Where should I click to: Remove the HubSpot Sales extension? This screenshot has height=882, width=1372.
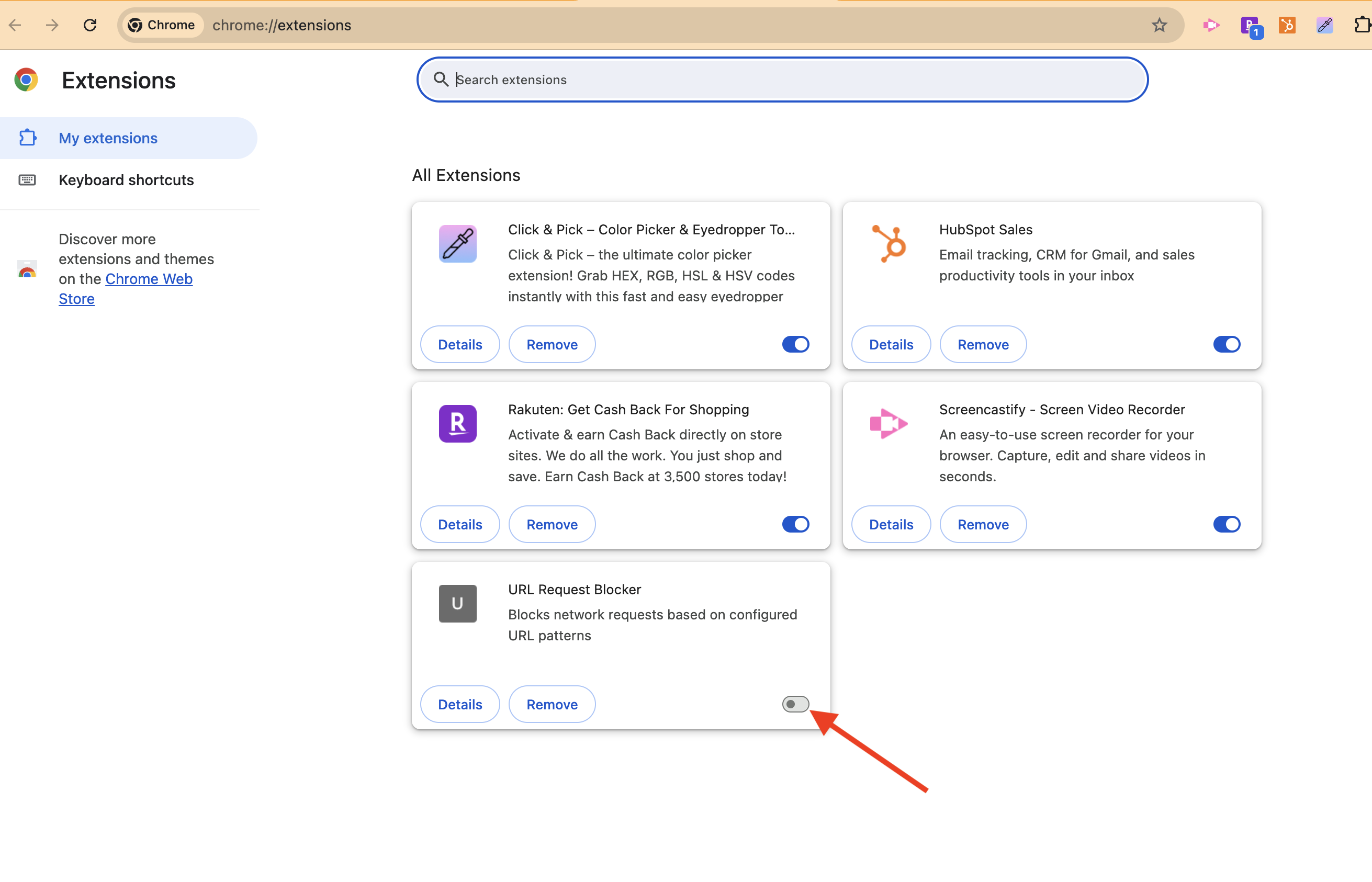tap(983, 344)
